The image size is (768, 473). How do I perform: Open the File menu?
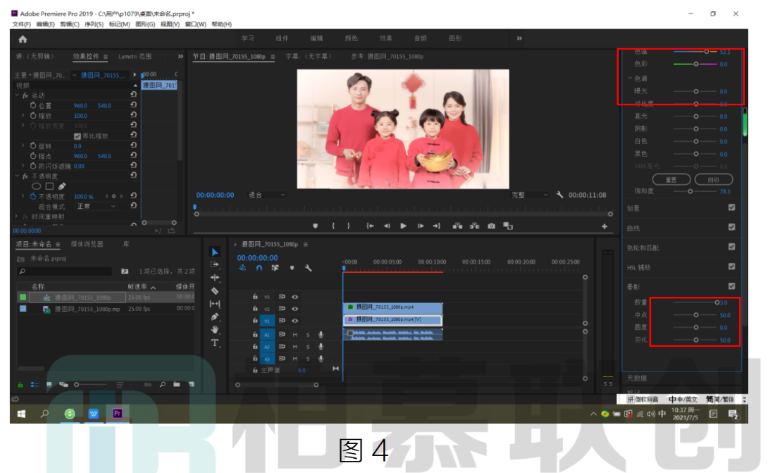(22, 24)
